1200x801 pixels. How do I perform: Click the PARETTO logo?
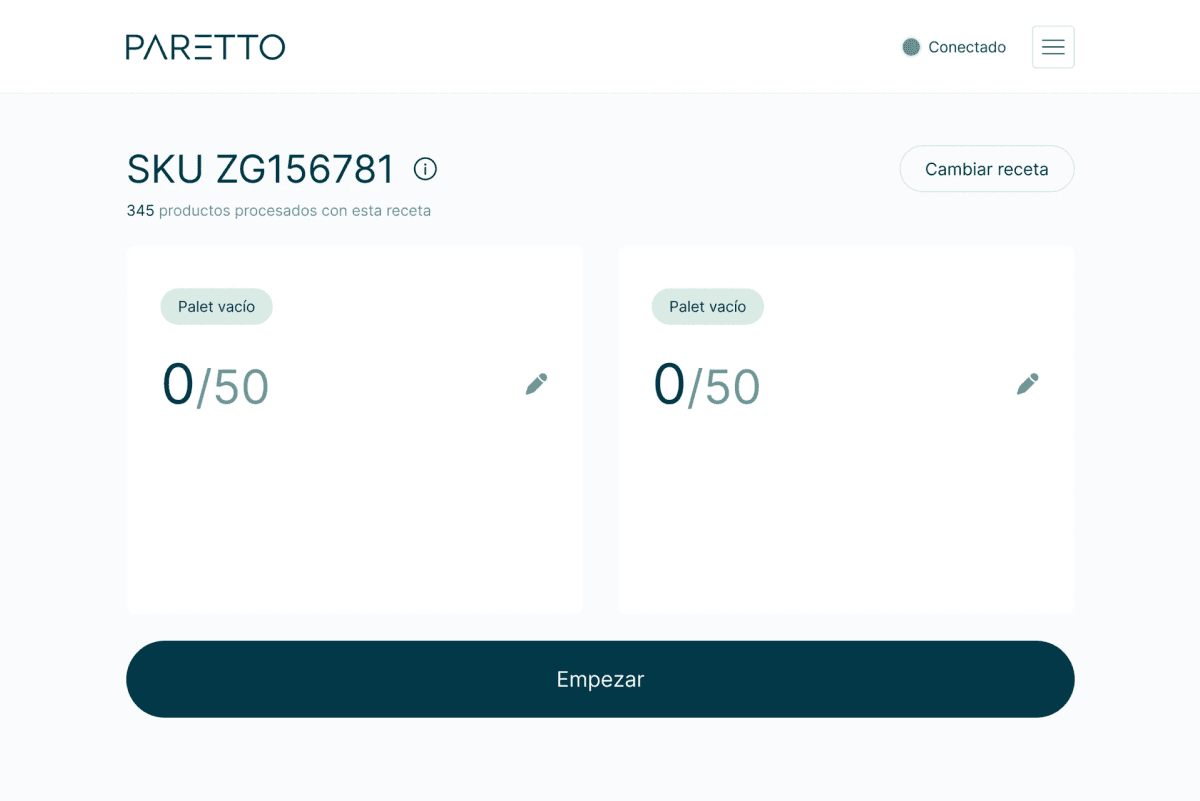[205, 47]
